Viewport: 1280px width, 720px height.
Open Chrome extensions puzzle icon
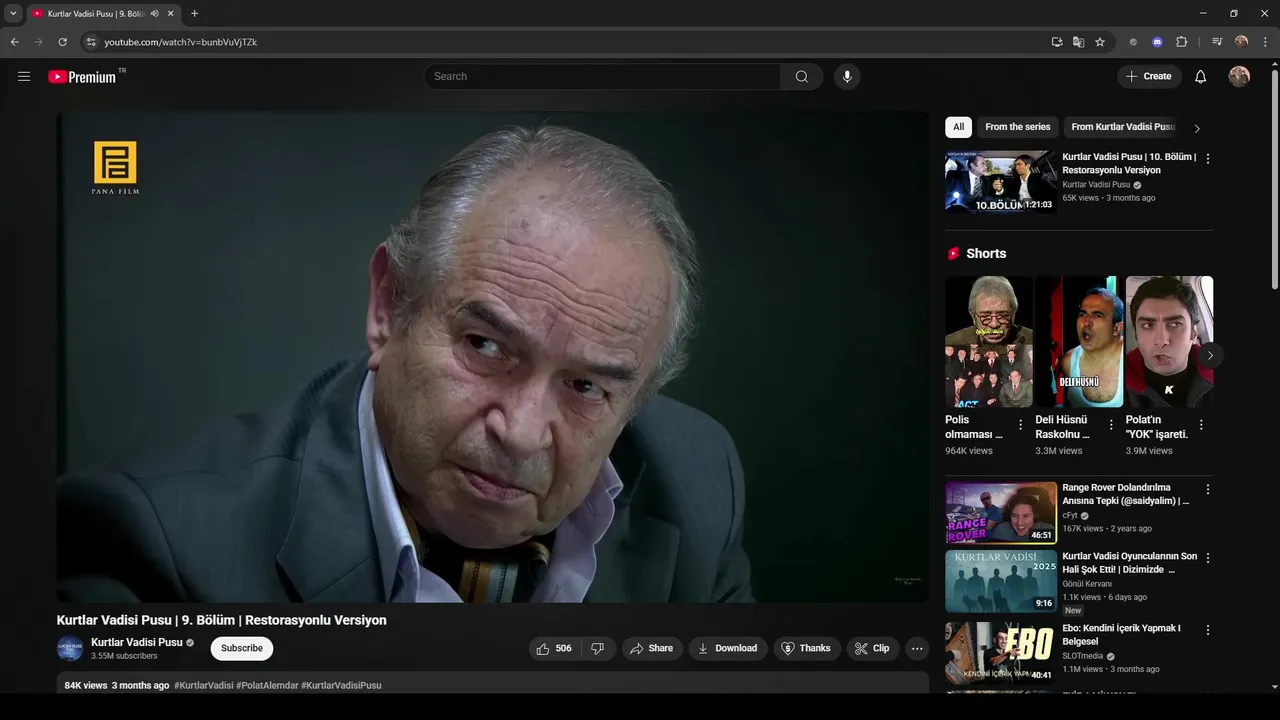tap(1181, 42)
